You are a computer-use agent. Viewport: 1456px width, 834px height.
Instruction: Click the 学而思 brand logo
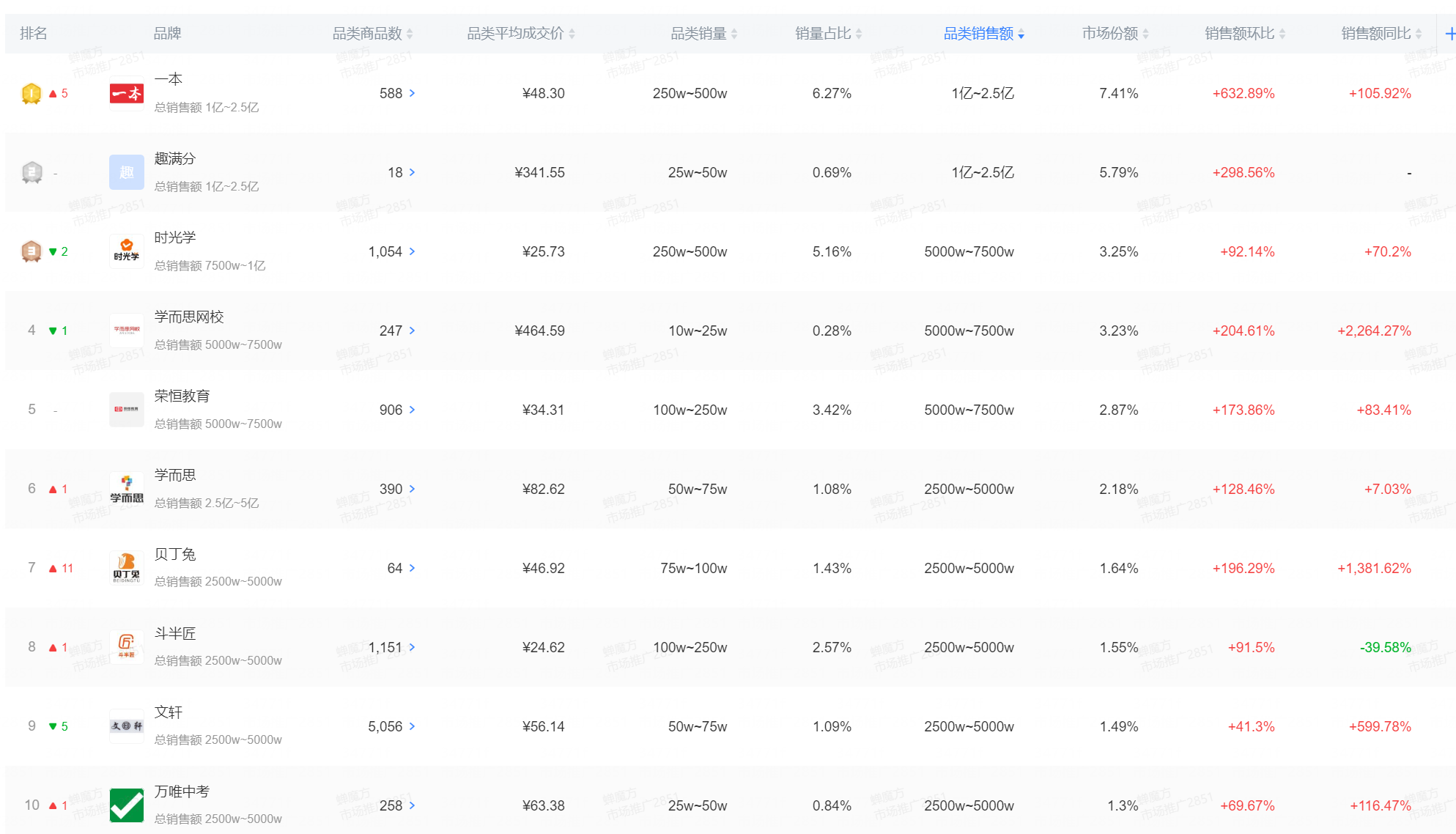coord(126,489)
